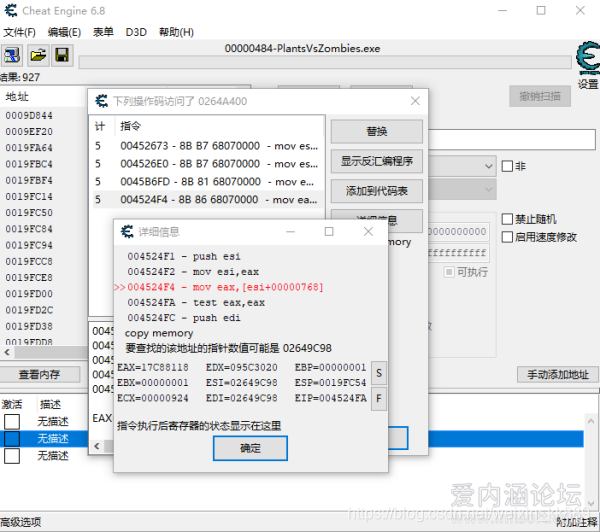Click the 004524FA test eax,eax line

coord(196,303)
